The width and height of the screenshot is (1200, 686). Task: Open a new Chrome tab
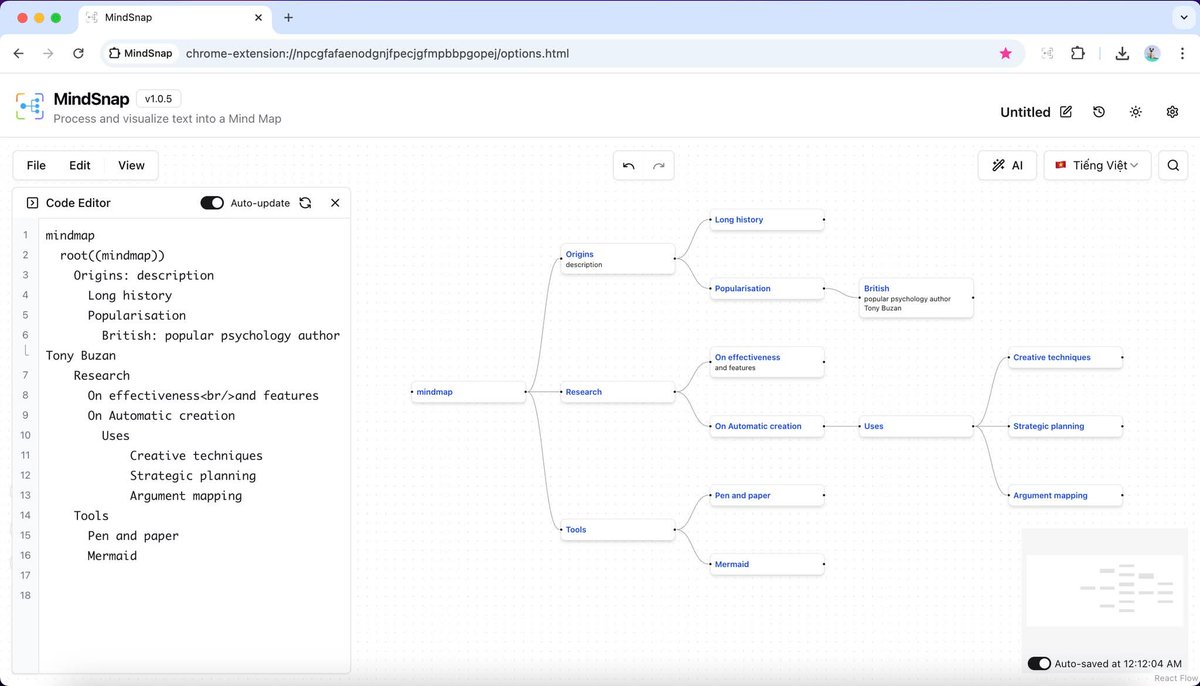tap(288, 18)
